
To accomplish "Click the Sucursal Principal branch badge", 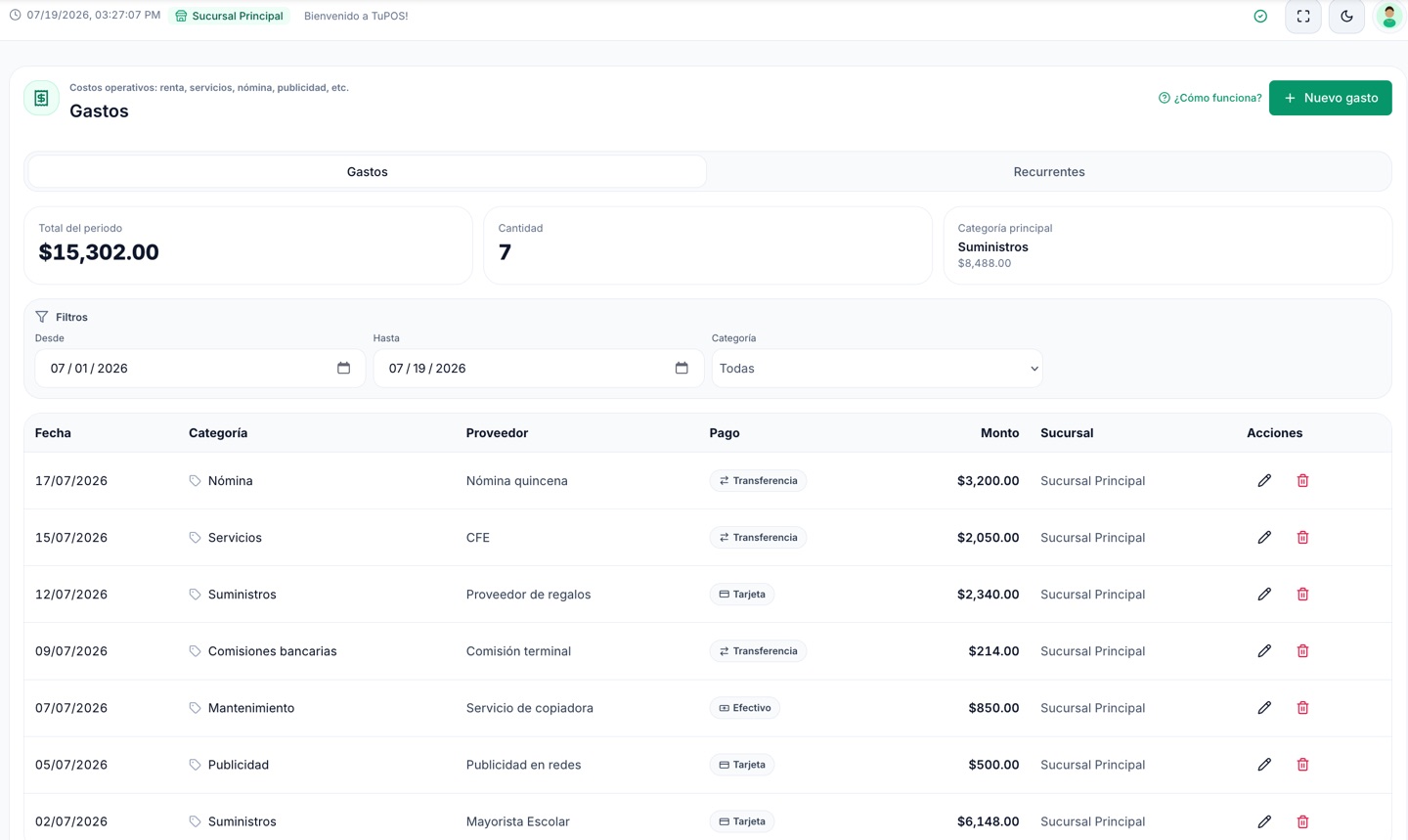I will (230, 16).
